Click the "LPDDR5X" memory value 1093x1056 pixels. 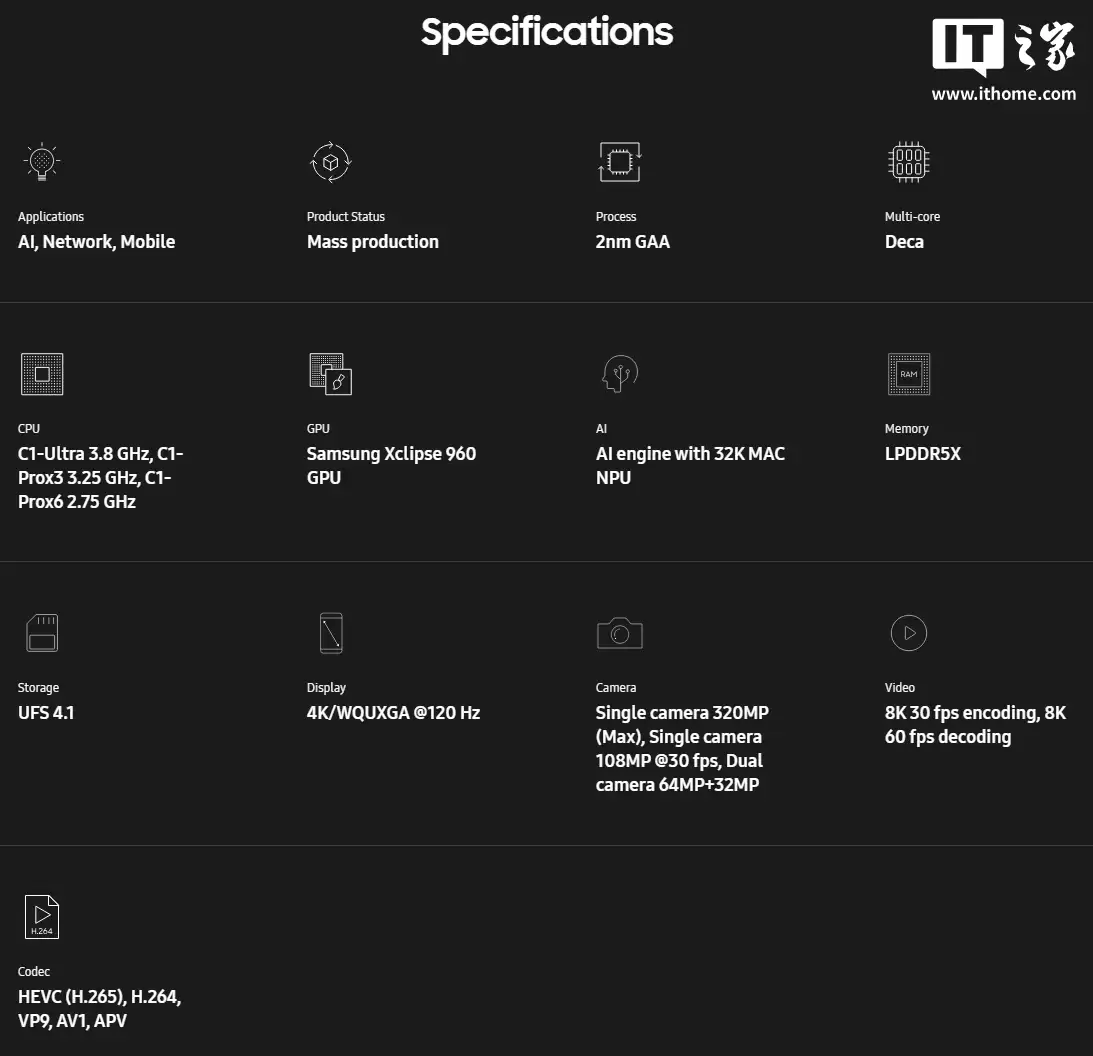922,454
